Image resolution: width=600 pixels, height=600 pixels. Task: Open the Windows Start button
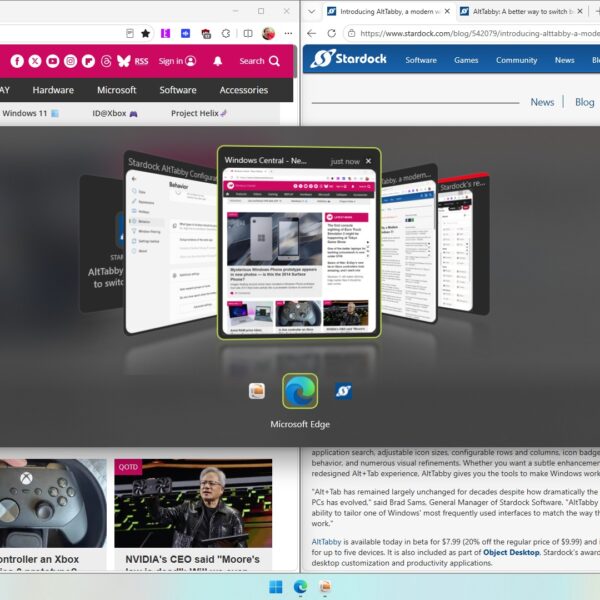pyautogui.click(x=276, y=587)
